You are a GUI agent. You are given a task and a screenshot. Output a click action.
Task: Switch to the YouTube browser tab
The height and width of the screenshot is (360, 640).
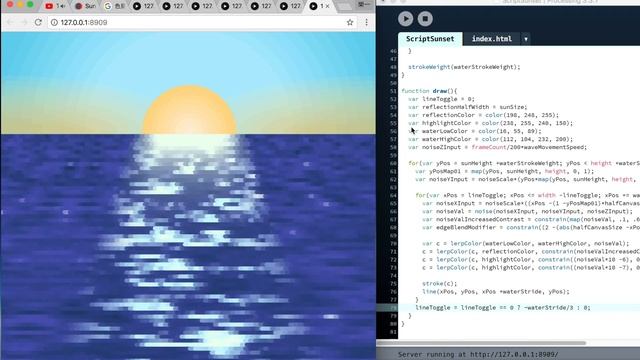55,6
